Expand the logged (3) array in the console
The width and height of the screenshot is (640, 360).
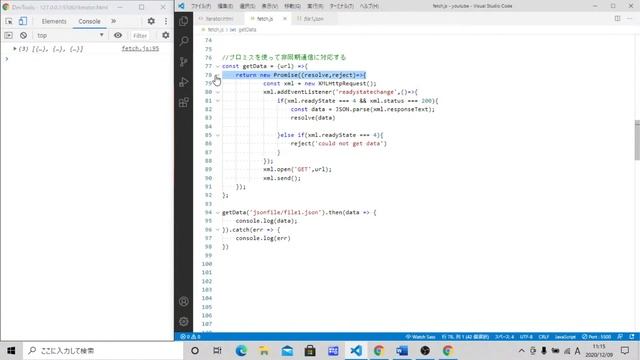tap(15, 49)
